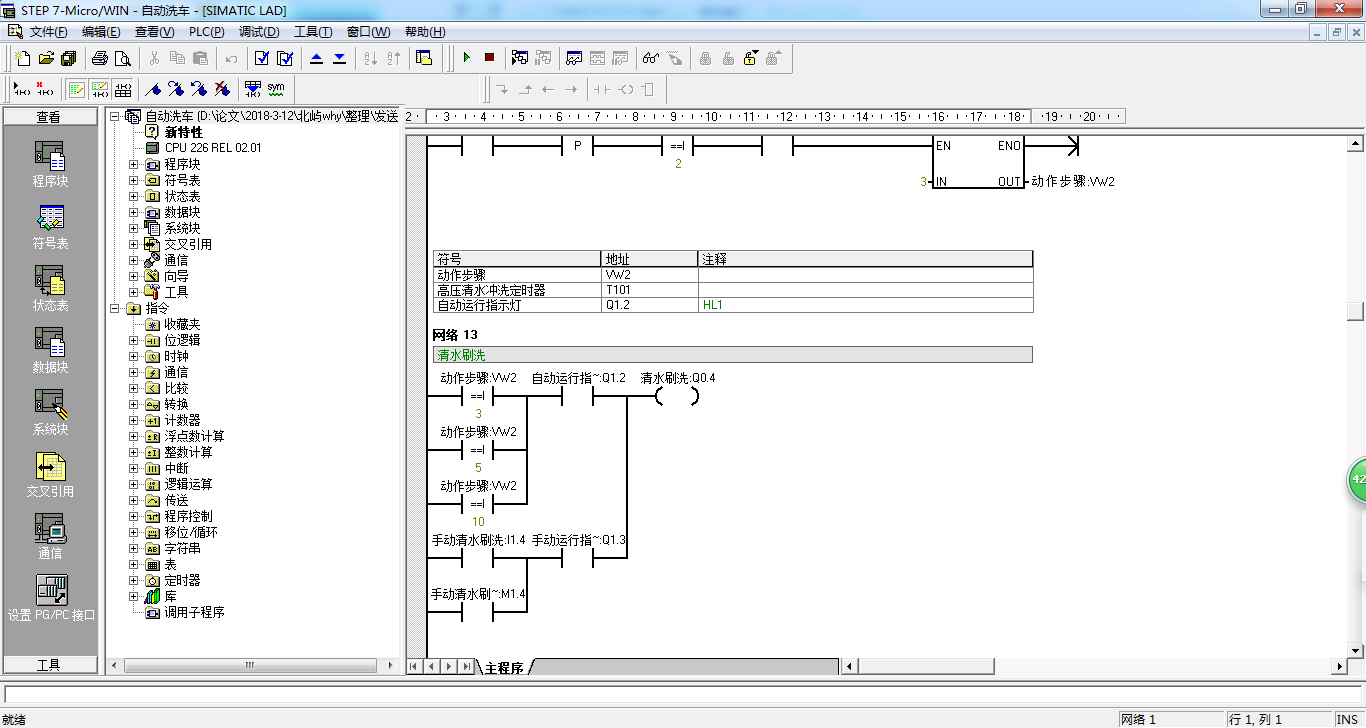The image size is (1366, 728).
Task: Click the 工具 bar at sidebar bottom
Action: click(50, 665)
